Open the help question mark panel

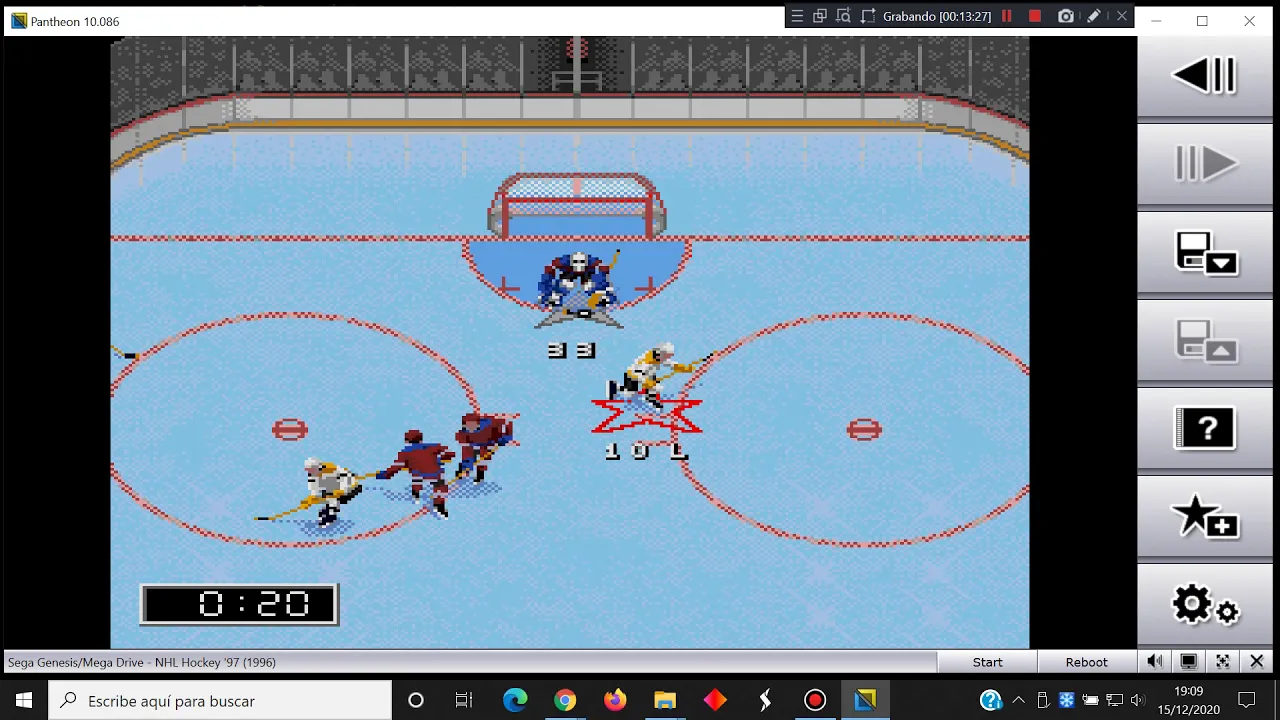point(1206,428)
